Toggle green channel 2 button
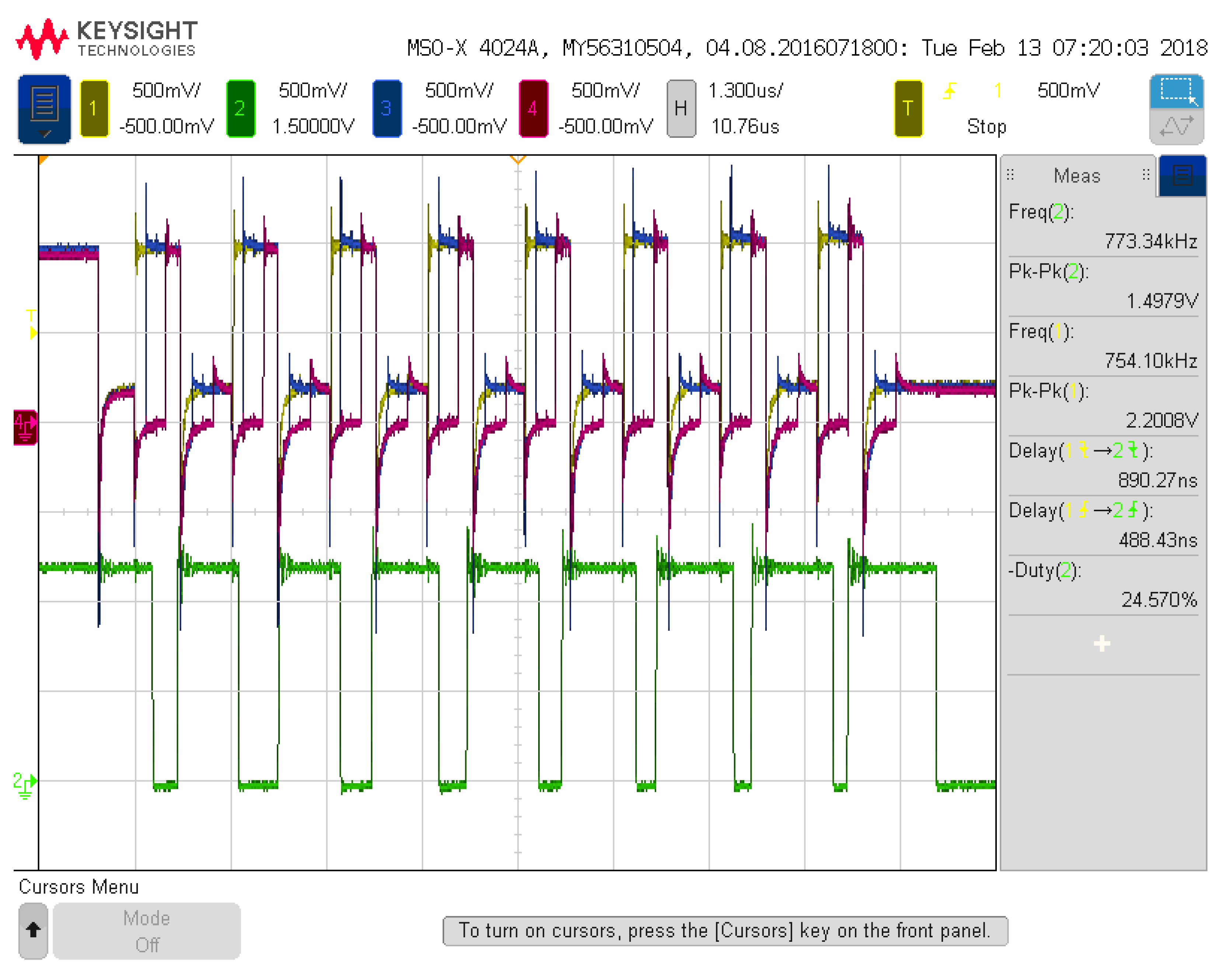The image size is (1232, 972). coord(240,108)
